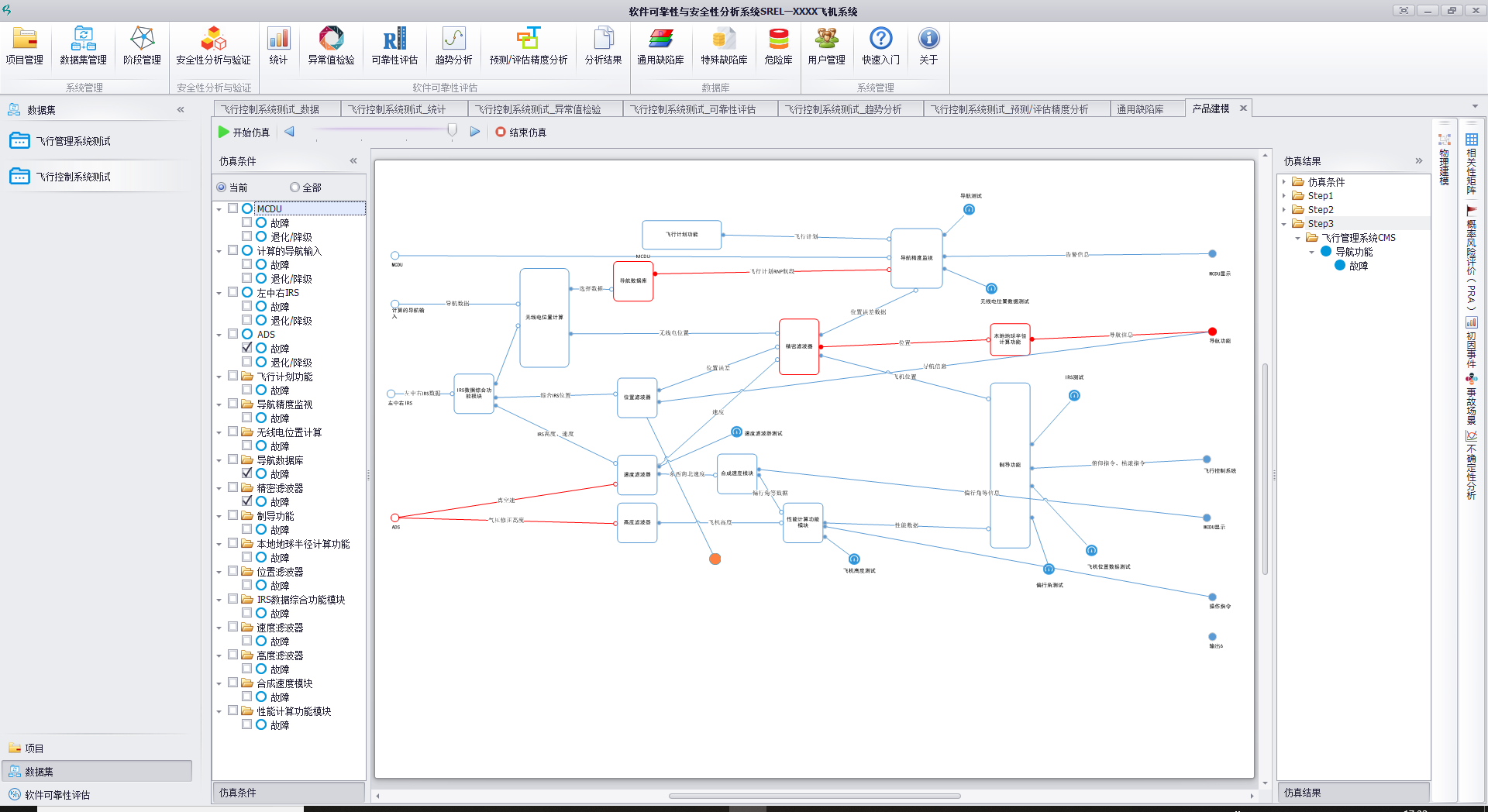This screenshot has height=812, width=1488.
Task: Uncheck the ADS 故障 checkbox
Action: (x=247, y=348)
